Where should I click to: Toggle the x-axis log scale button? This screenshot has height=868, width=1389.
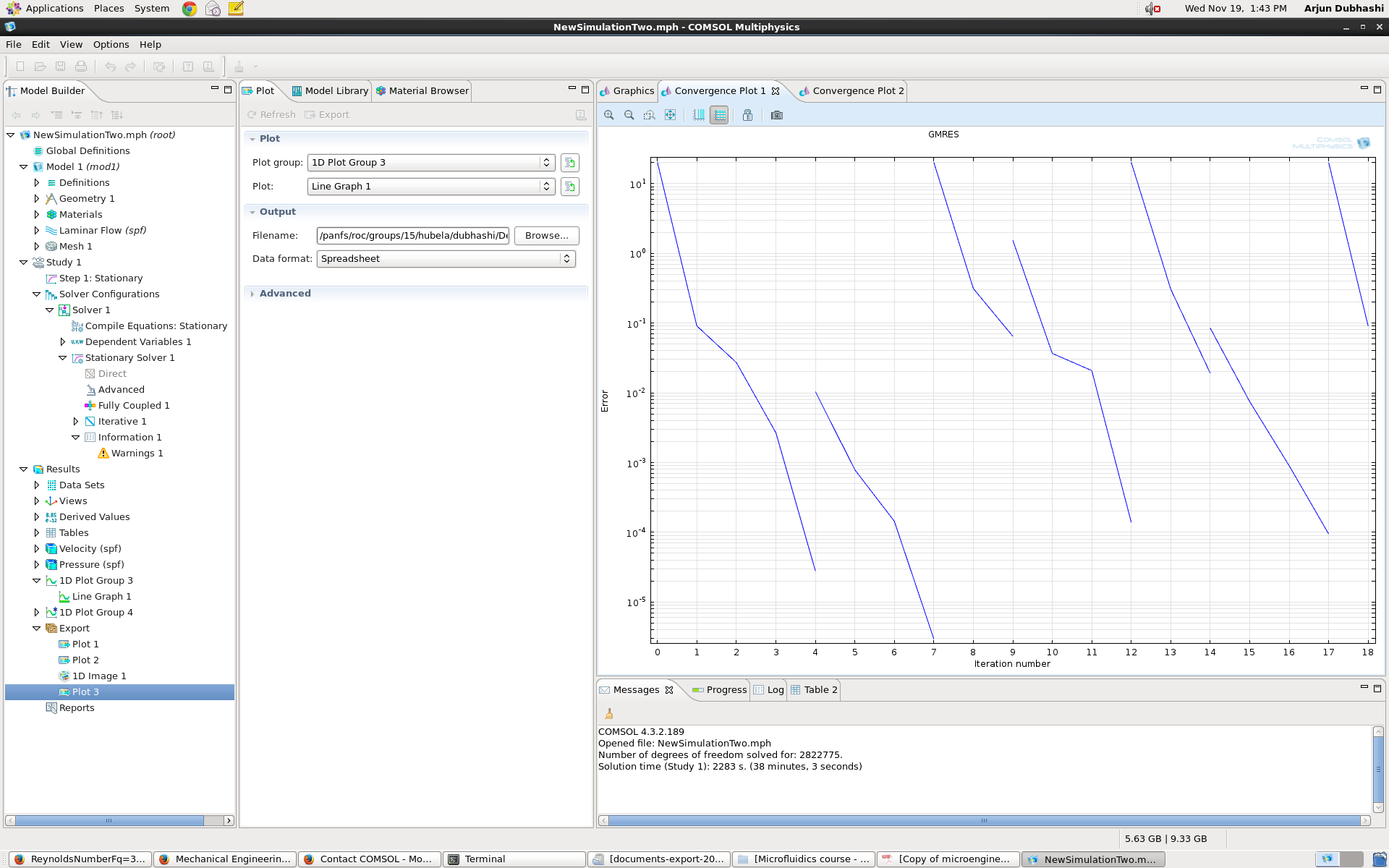click(x=699, y=115)
